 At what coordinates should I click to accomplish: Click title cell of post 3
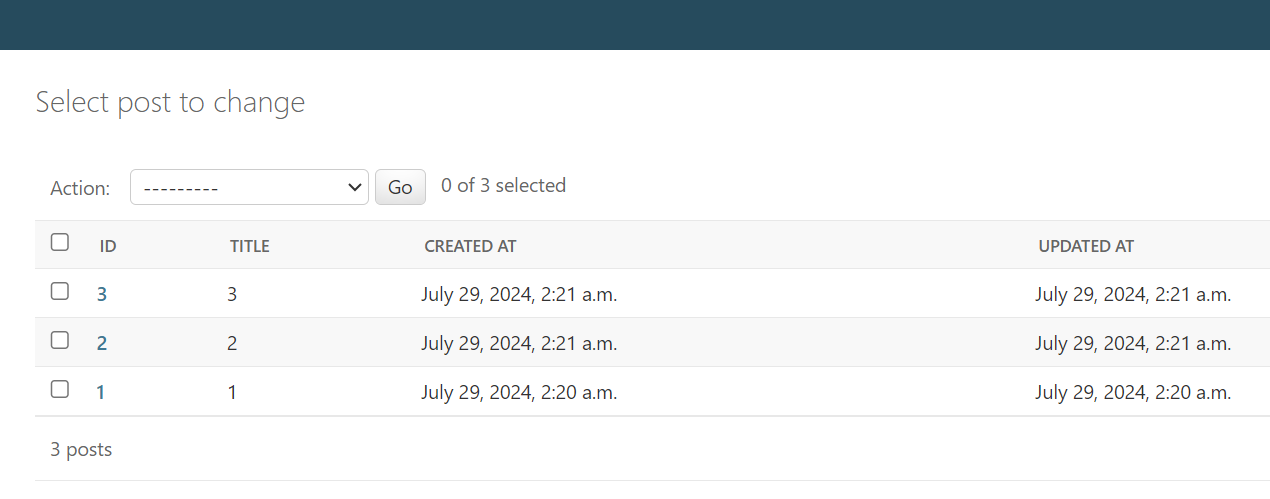point(232,294)
